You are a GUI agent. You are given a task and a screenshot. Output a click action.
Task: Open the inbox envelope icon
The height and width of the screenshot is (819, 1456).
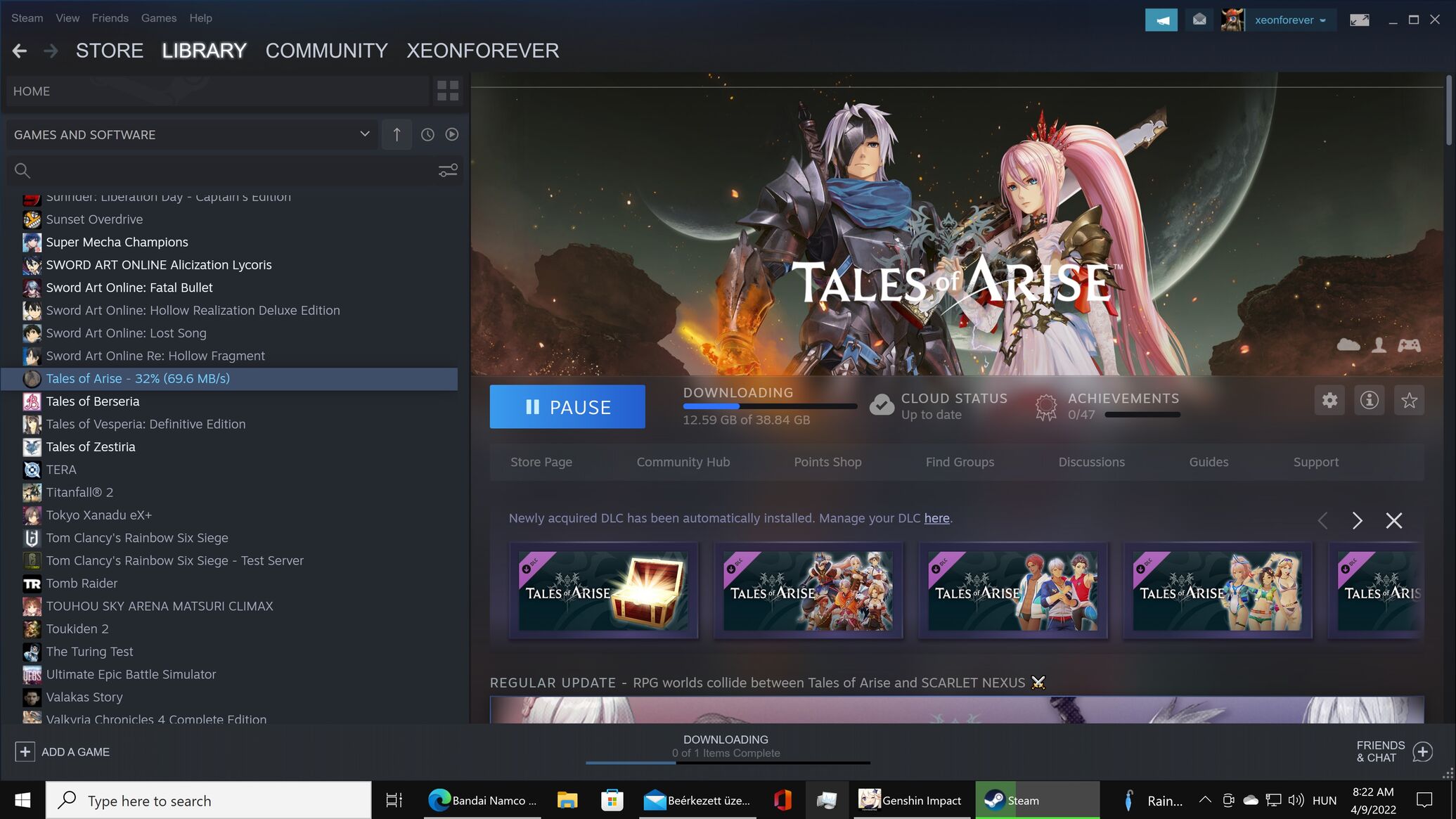[1199, 20]
